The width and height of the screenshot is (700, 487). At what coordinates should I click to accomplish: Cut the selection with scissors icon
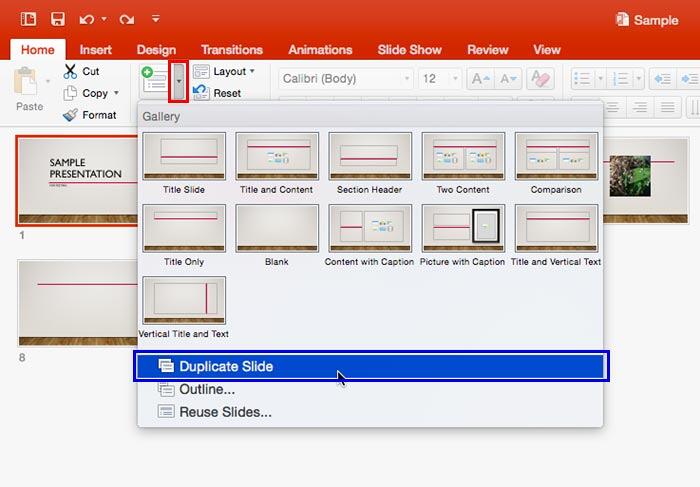[82, 71]
